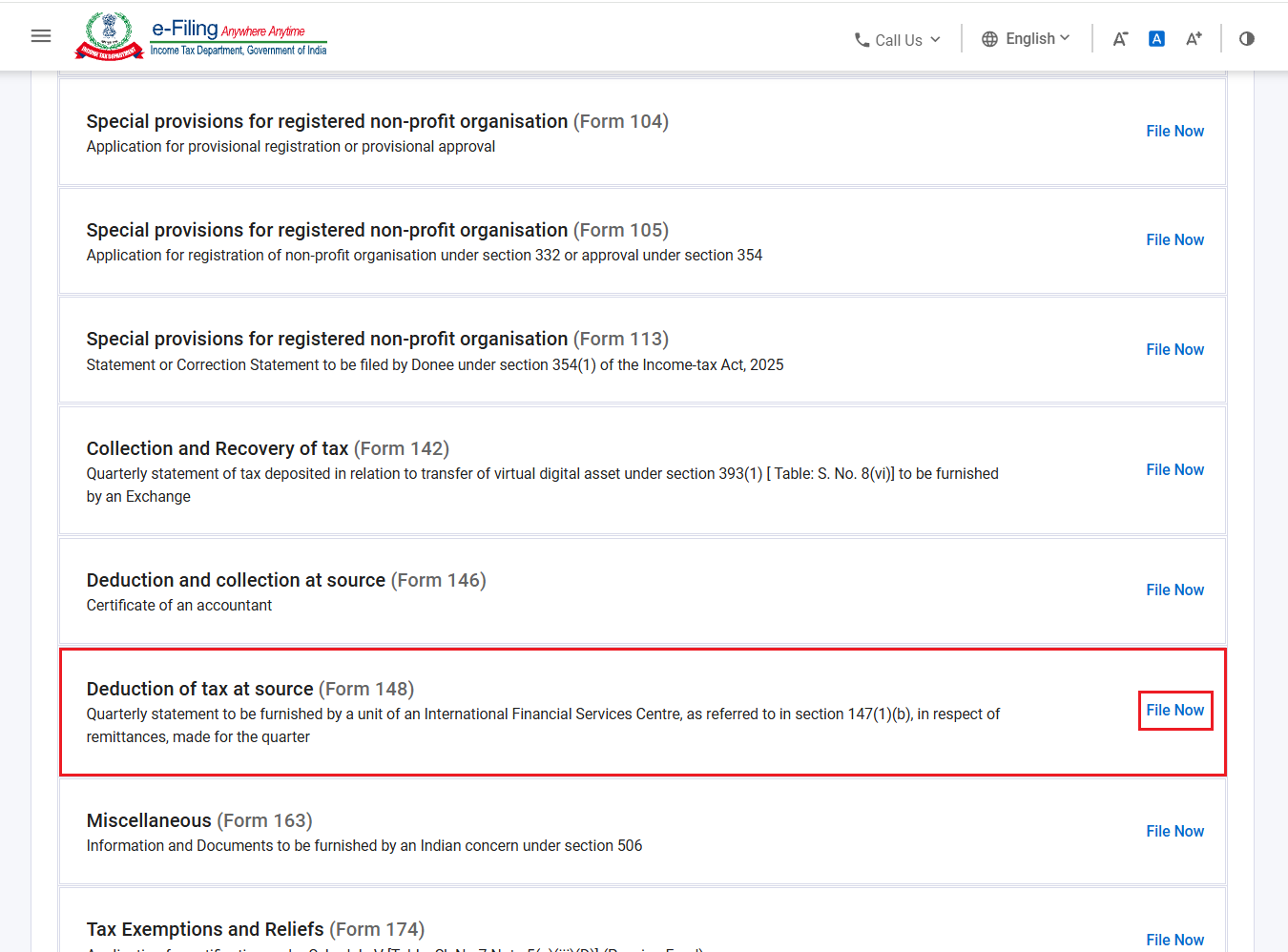Click File Now for Form 113
The width and height of the screenshot is (1288, 952).
coord(1175,350)
